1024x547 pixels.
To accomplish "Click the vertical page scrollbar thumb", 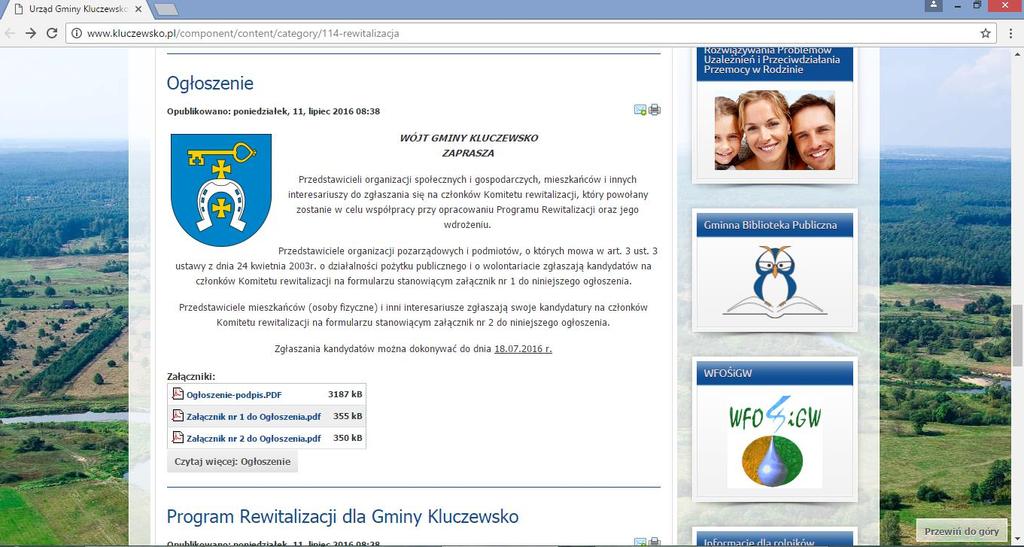I will [1017, 336].
